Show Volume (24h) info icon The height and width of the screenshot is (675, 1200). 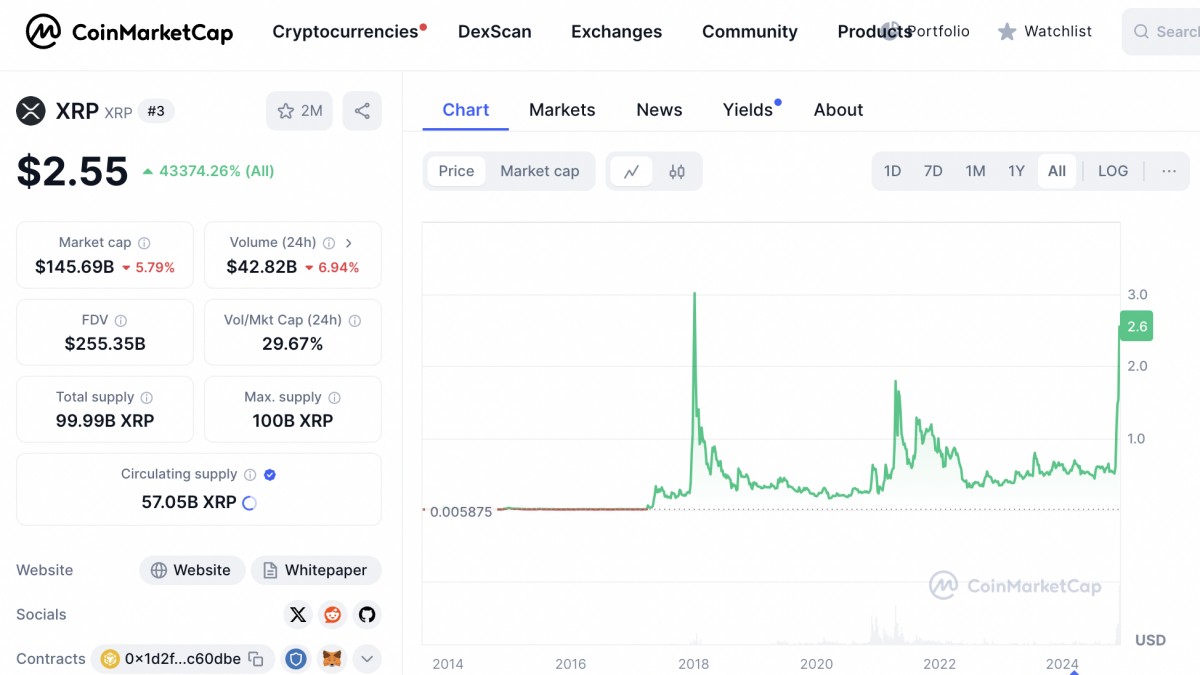click(x=329, y=243)
